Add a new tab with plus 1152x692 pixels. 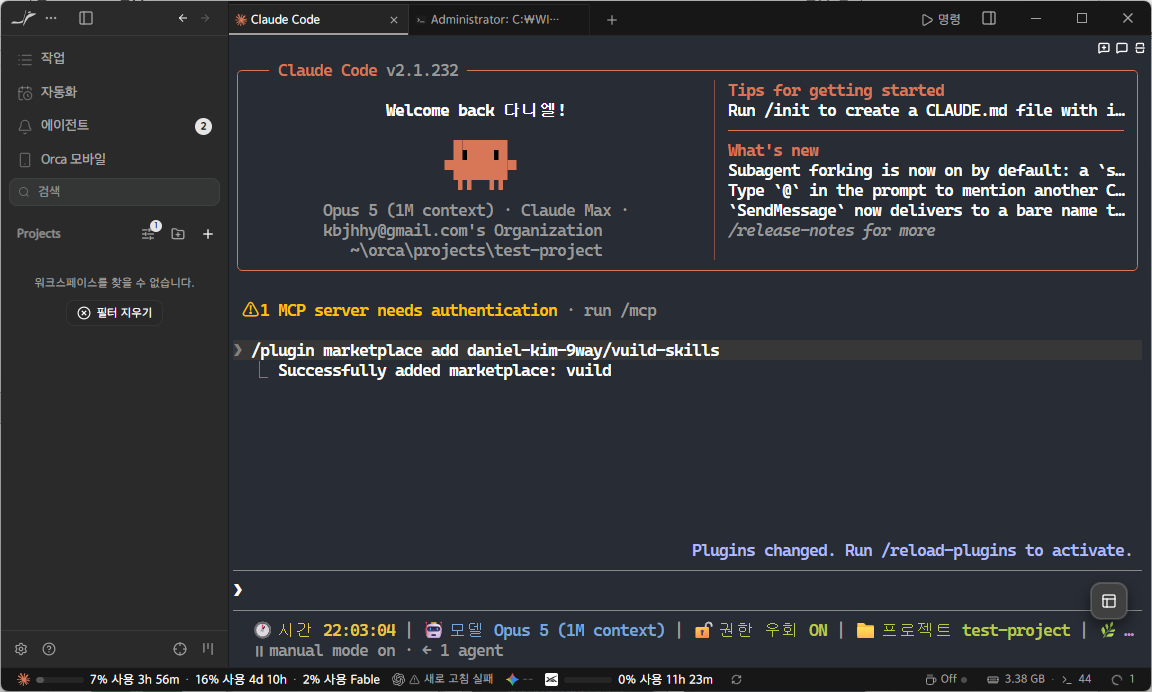[x=612, y=20]
